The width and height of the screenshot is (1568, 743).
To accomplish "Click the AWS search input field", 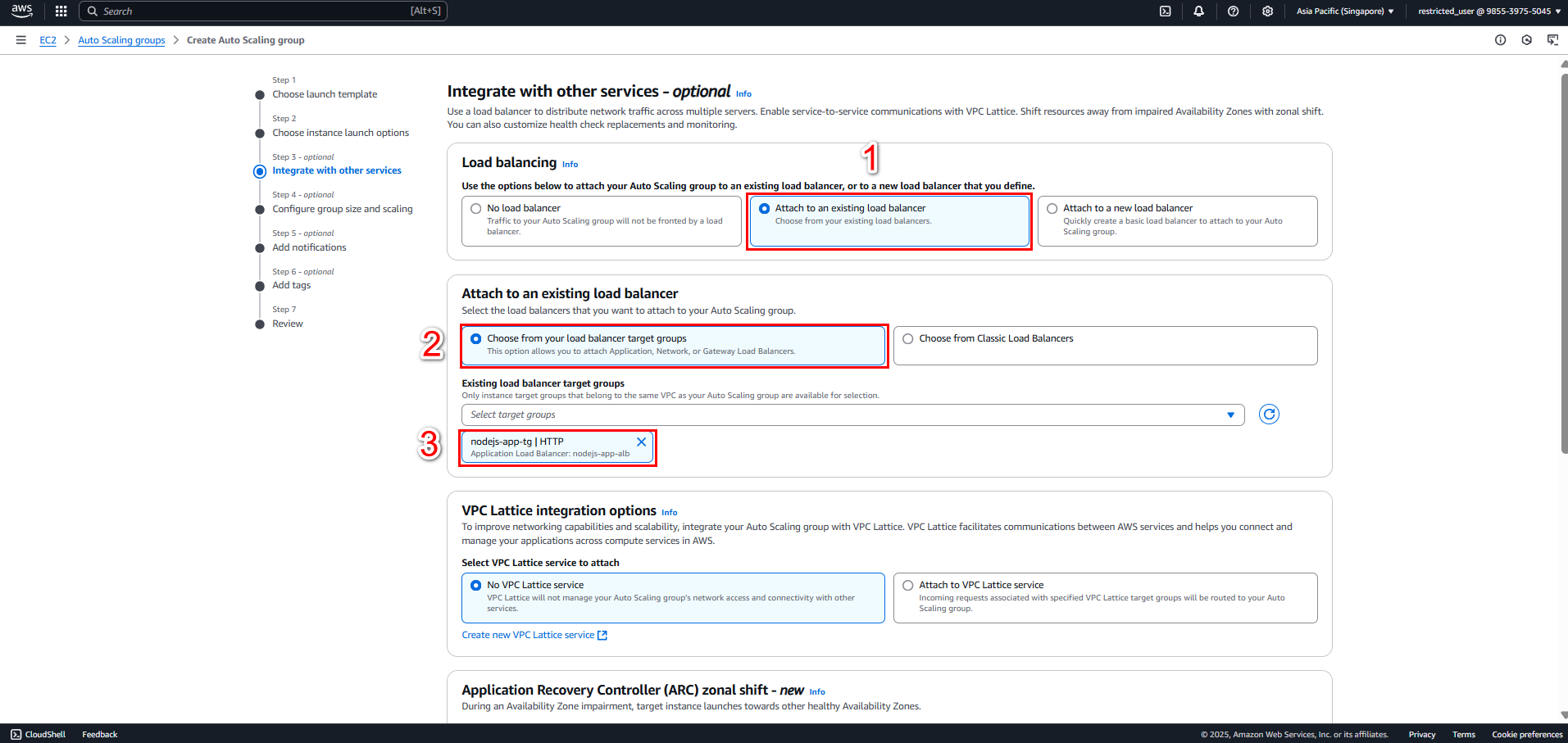I will click(262, 11).
